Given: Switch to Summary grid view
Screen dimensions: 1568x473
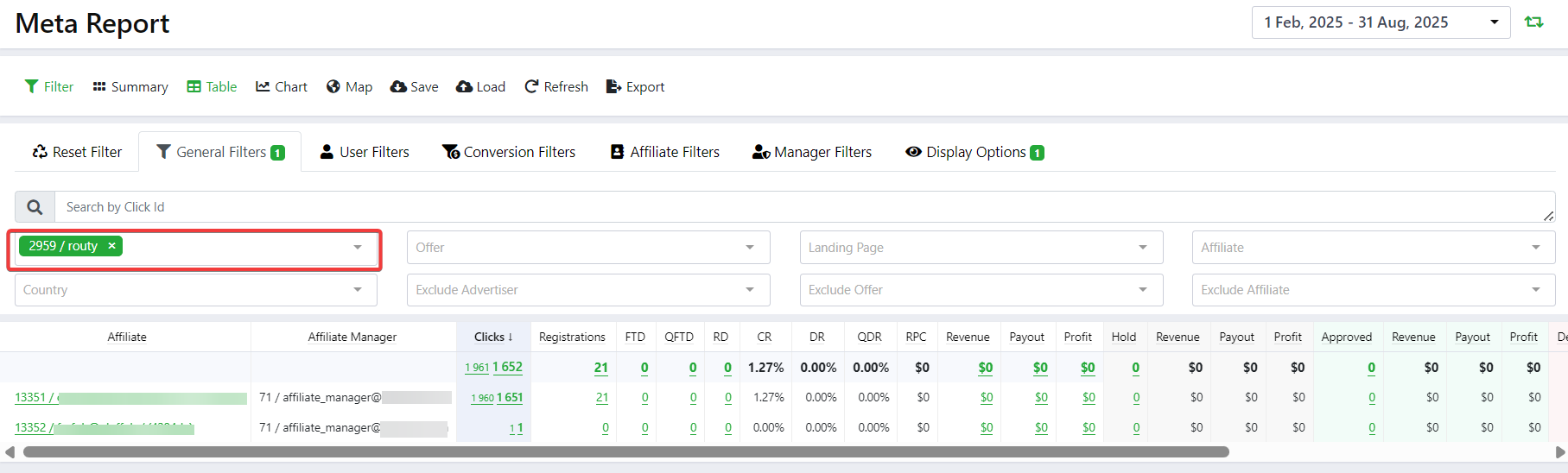Looking at the screenshot, I should (x=130, y=87).
